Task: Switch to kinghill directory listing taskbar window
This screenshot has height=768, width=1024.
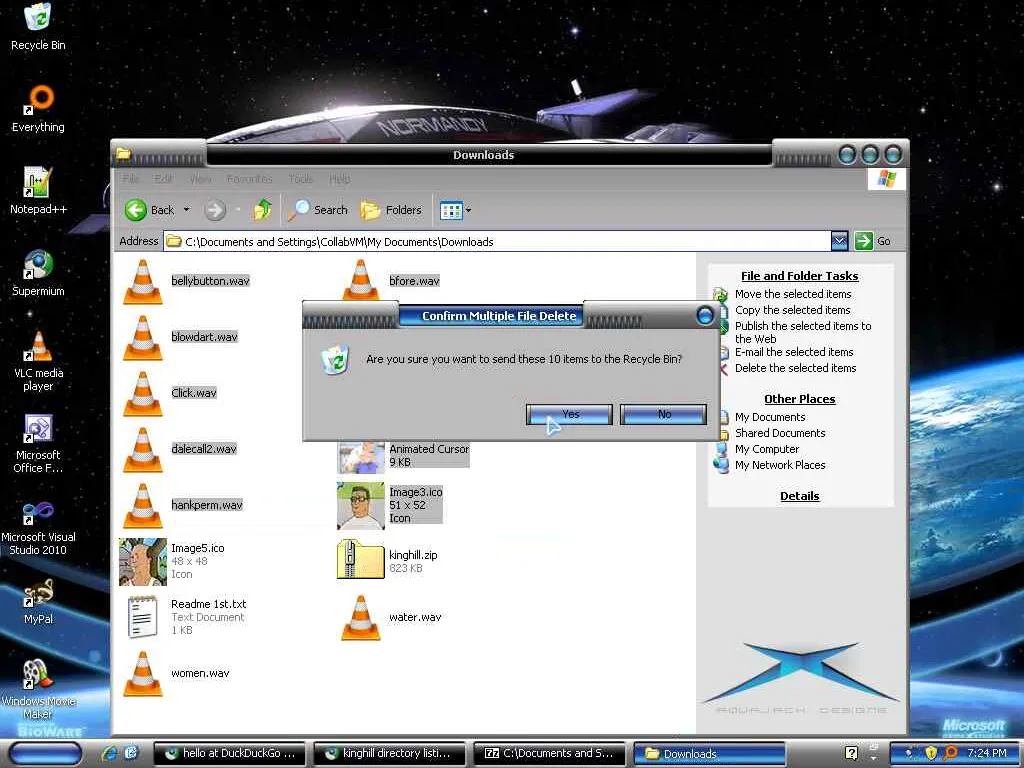Action: tap(390, 754)
